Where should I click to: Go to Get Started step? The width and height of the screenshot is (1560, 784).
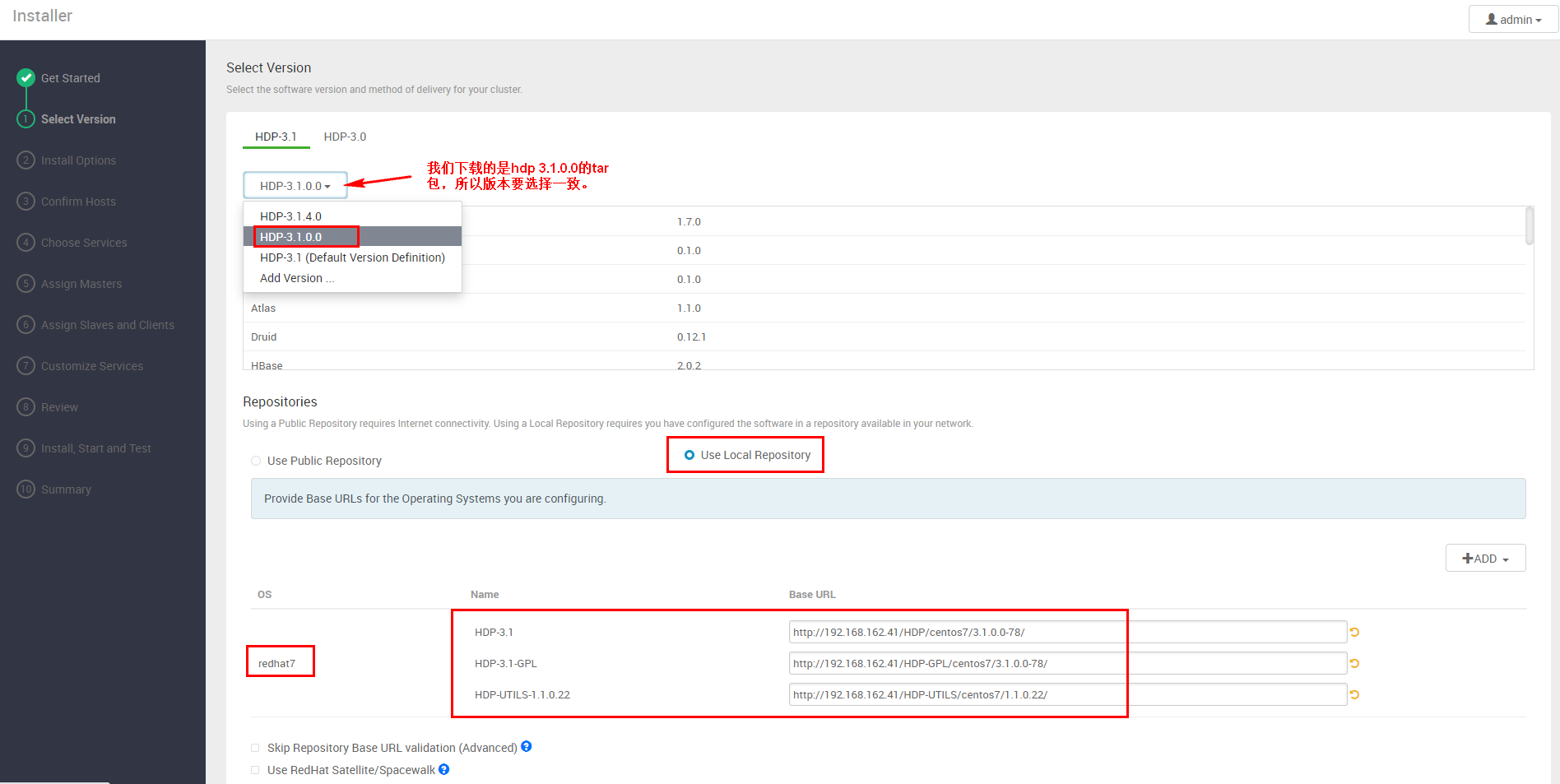pyautogui.click(x=71, y=78)
